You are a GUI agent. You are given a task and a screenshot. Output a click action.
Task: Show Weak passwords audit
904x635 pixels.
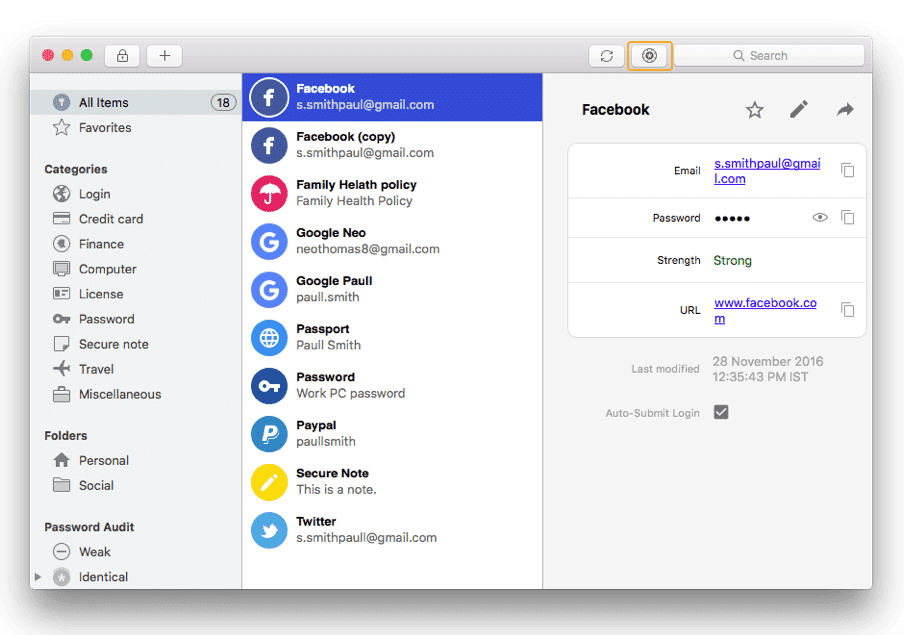click(x=135, y=552)
